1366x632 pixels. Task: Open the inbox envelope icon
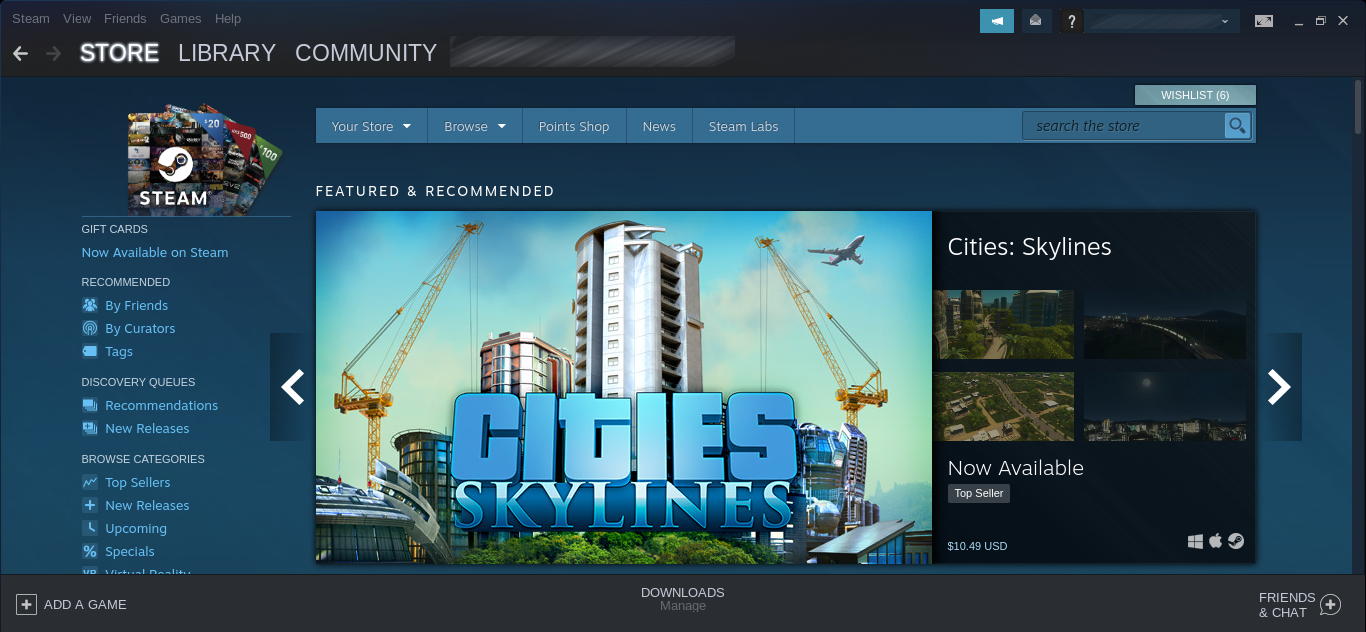tap(1035, 20)
